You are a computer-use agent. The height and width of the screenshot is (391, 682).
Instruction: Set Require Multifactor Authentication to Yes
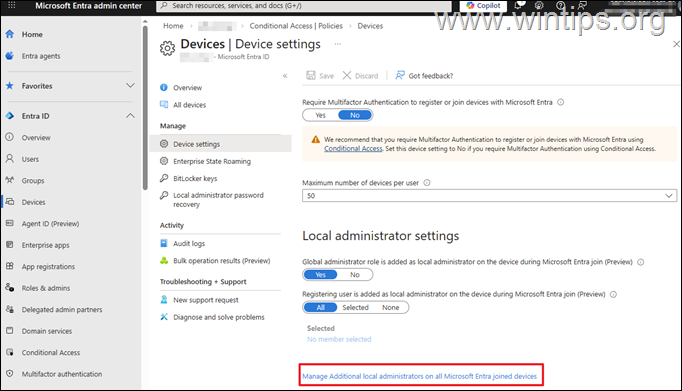321,115
